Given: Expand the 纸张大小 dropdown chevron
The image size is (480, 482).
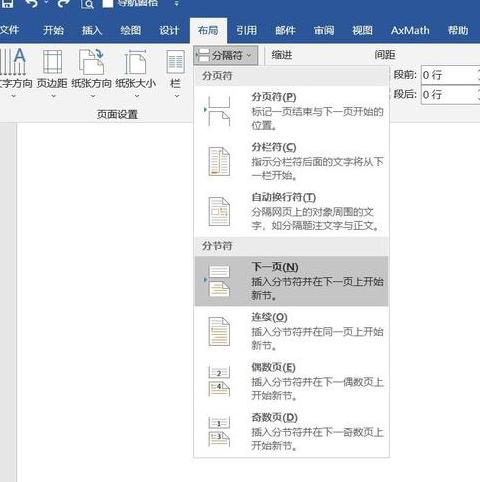Looking at the screenshot, I should 137,96.
